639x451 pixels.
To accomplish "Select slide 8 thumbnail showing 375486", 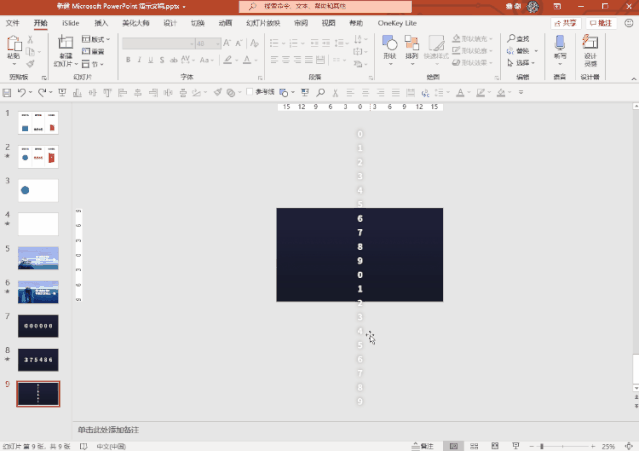I will pos(38,360).
